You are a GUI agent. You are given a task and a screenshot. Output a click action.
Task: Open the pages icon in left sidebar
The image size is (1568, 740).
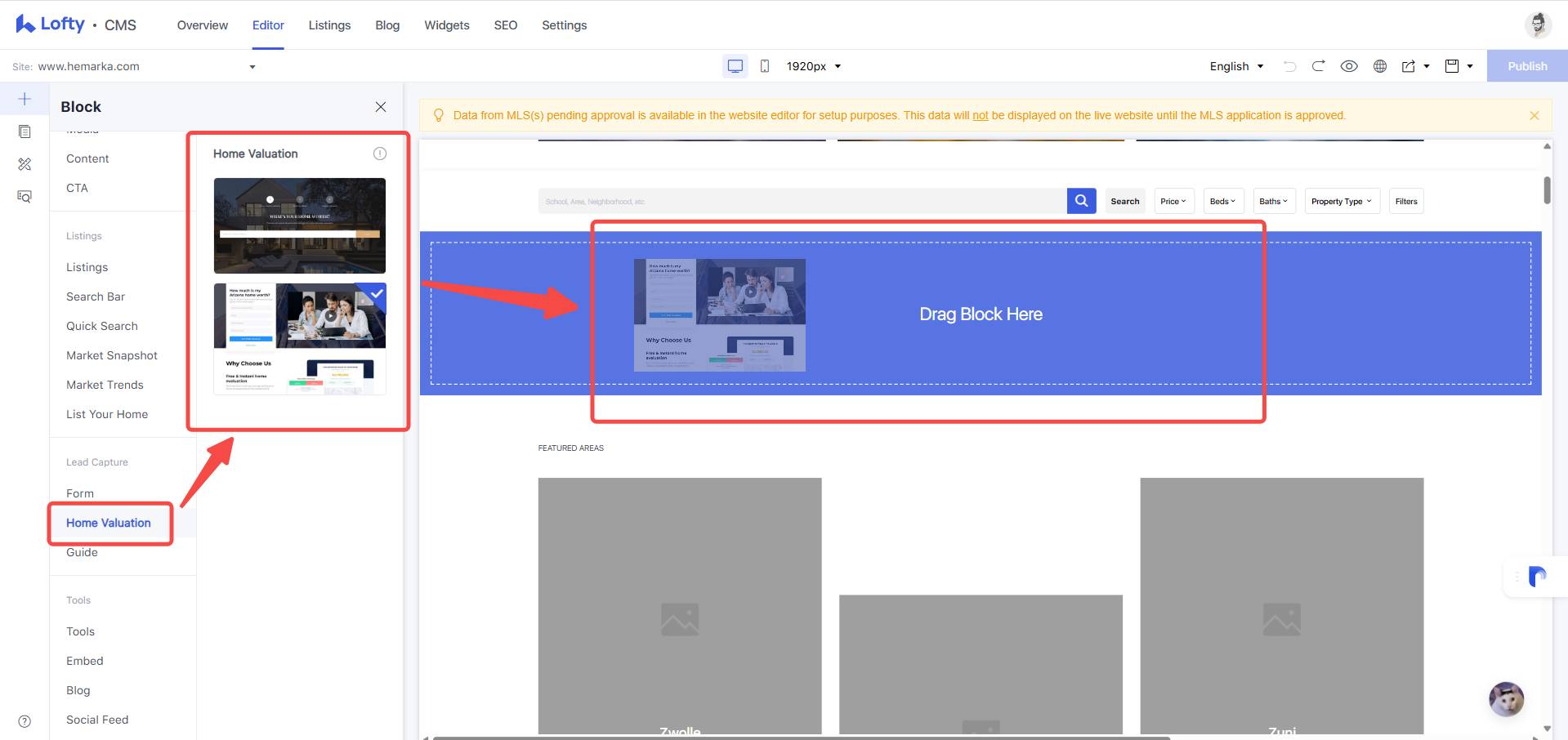click(25, 132)
